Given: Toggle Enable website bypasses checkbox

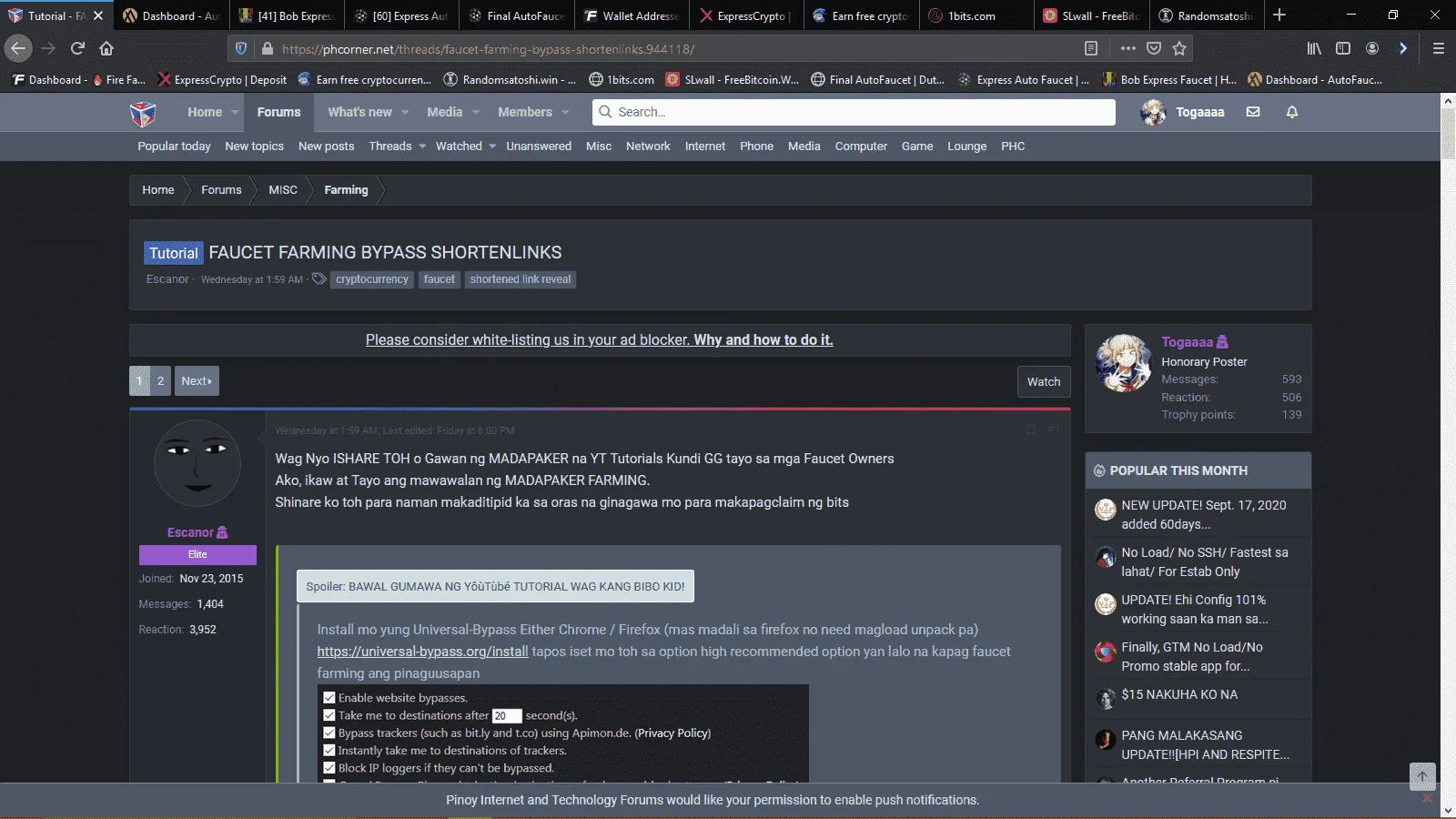Looking at the screenshot, I should (x=329, y=698).
